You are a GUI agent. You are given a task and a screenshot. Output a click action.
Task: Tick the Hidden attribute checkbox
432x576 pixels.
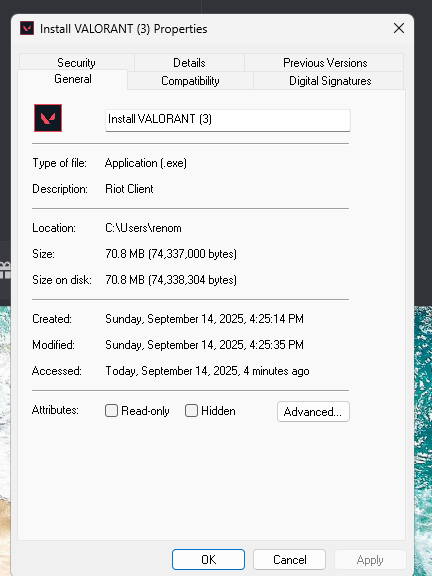[x=191, y=410]
